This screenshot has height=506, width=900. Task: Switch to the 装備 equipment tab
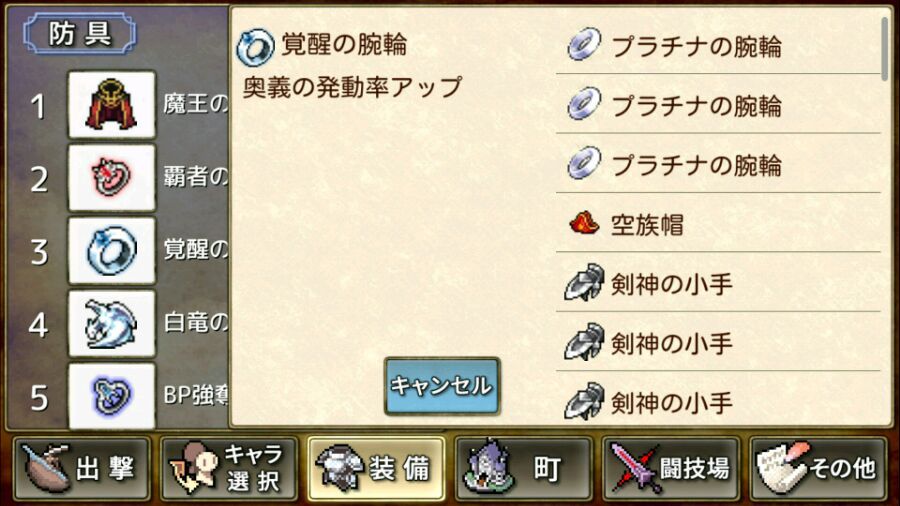click(x=376, y=469)
